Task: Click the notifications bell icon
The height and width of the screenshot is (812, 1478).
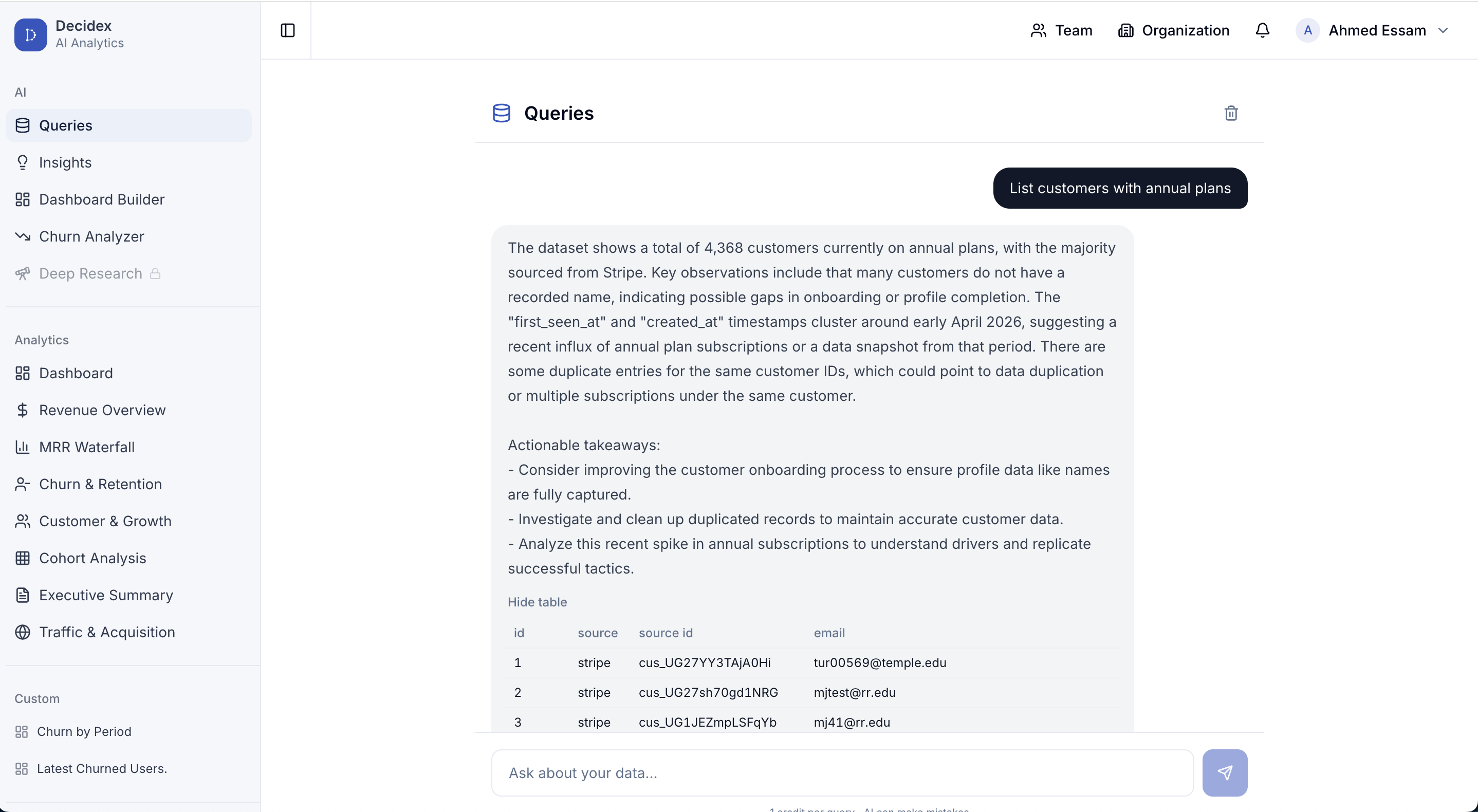Action: [1262, 30]
